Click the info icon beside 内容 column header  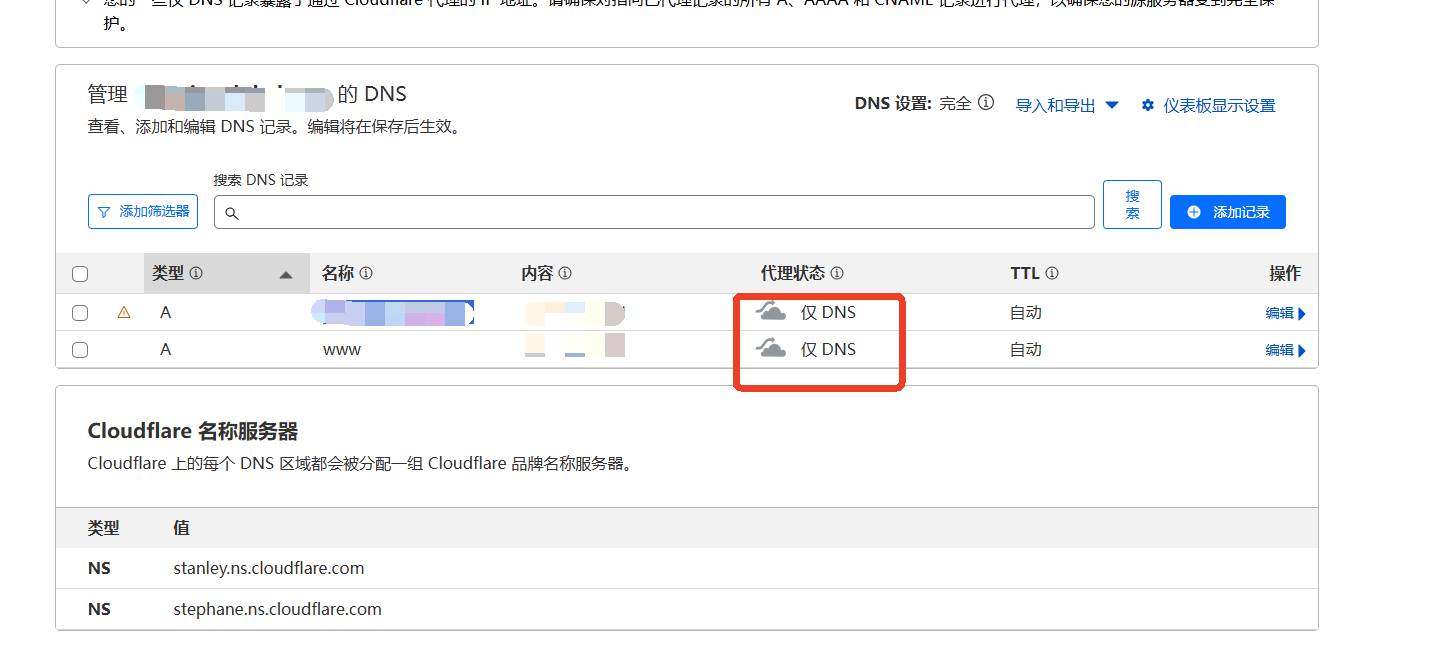[x=565, y=274]
